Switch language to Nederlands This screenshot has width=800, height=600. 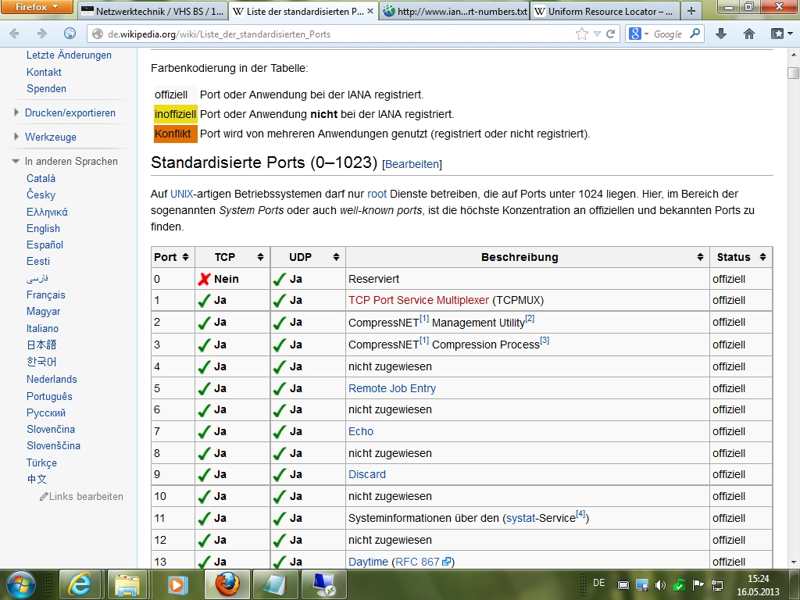pos(52,379)
